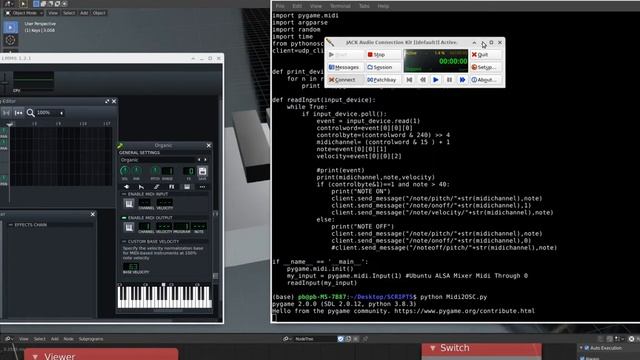Click MIDI output PROGRAM field
This screenshot has width=640, height=360.
pos(182,226)
